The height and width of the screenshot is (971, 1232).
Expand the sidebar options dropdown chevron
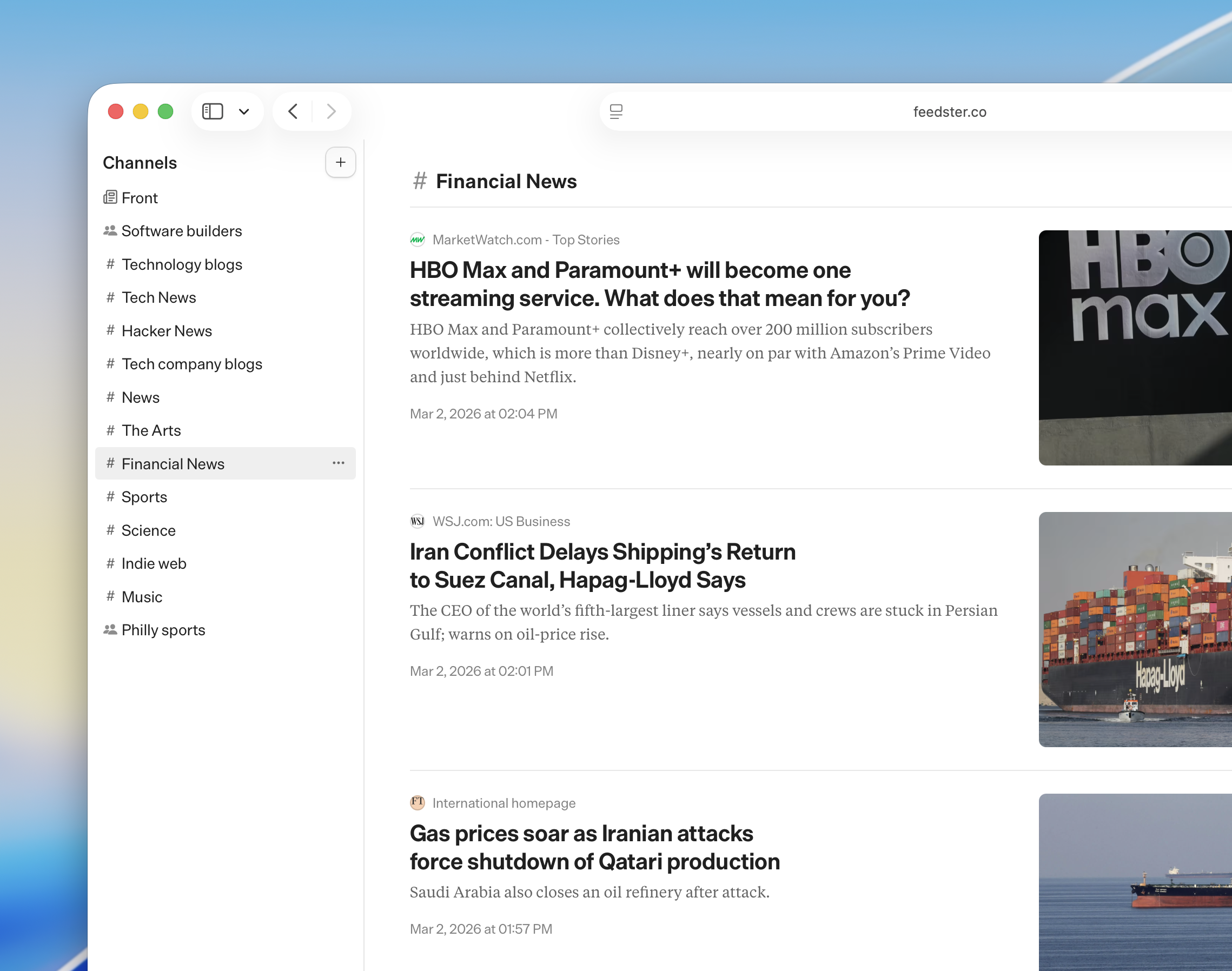coord(244,111)
